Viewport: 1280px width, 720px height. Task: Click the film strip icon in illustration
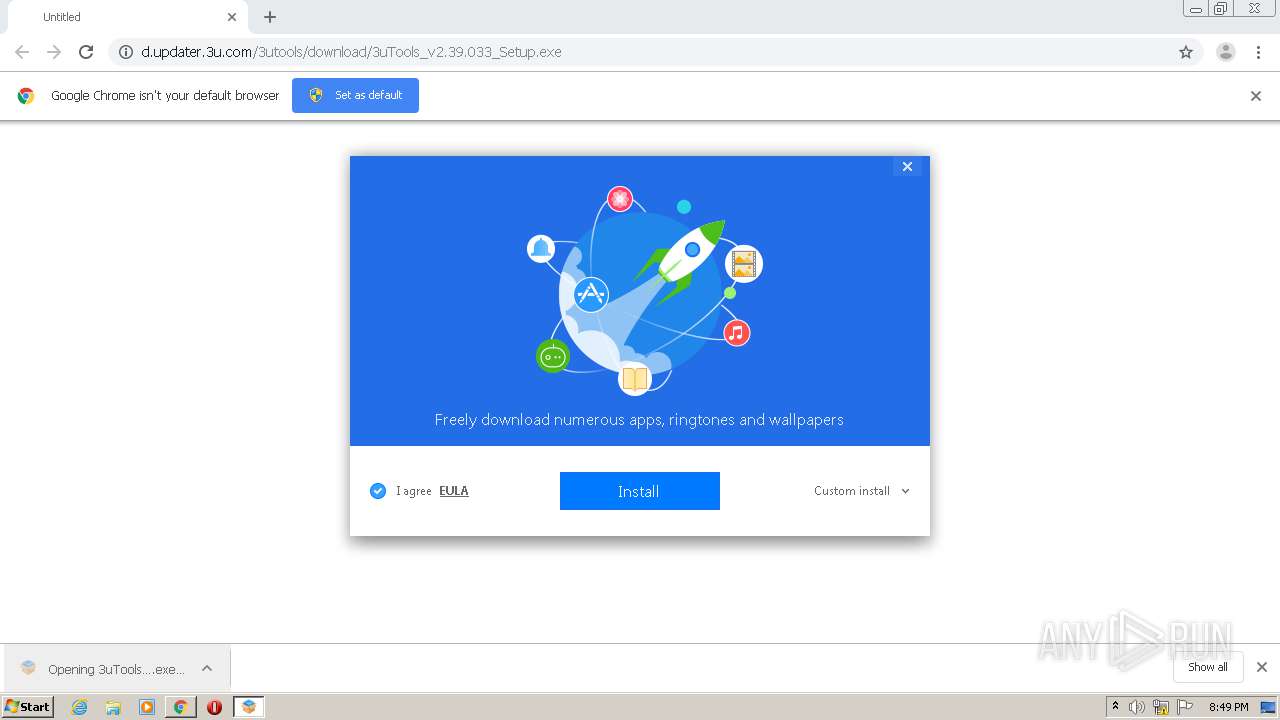(x=743, y=264)
